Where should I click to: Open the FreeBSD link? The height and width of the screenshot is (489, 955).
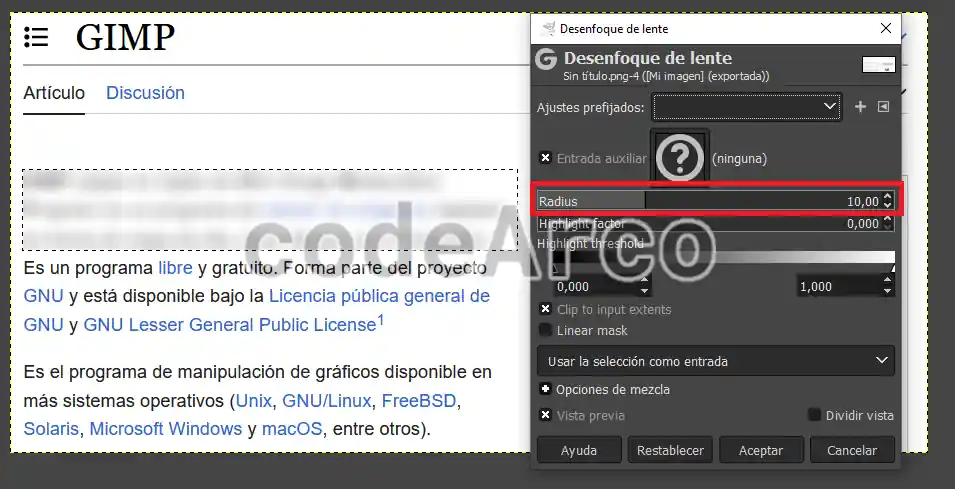pos(419,401)
